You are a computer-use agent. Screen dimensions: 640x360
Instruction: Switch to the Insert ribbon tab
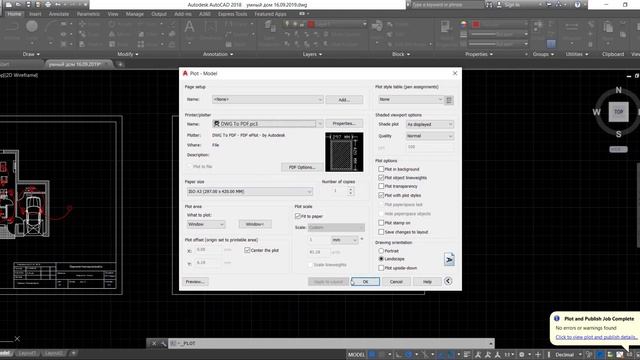pos(35,14)
